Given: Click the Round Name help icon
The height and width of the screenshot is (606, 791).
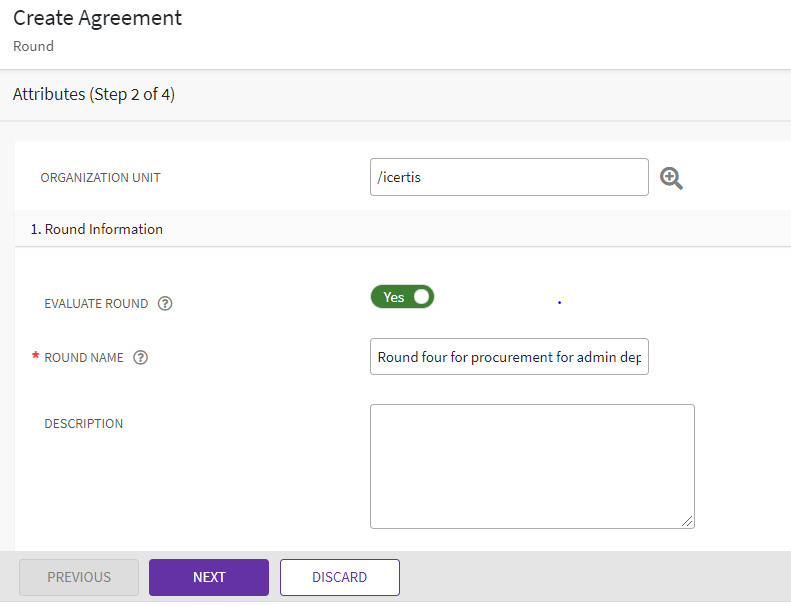Looking at the screenshot, I should [141, 357].
